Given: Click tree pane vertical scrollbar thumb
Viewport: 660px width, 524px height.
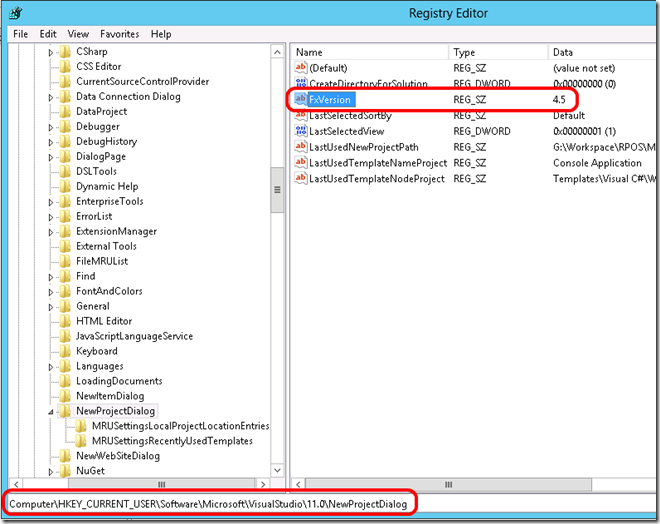Looking at the screenshot, I should [277, 190].
